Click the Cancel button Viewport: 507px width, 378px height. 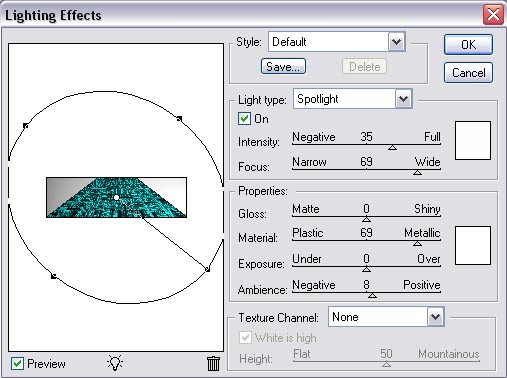468,73
